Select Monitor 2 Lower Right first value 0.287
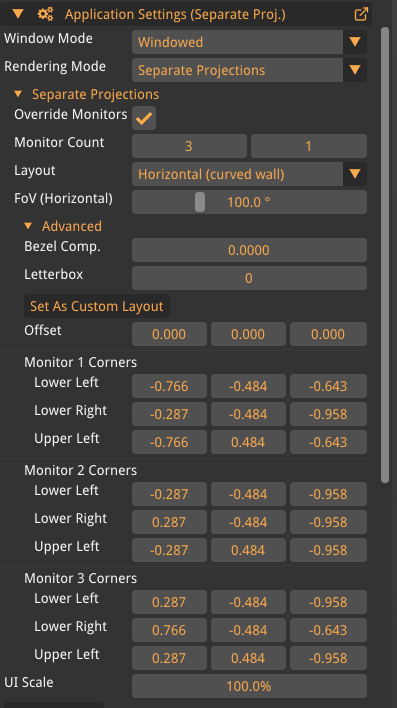 (169, 522)
